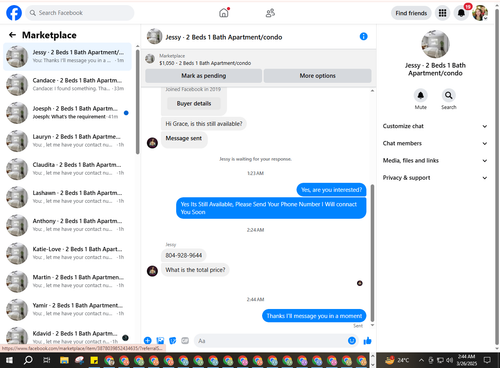This screenshot has height=368, width=500.
Task: Open File Explorer from taskbar
Action: point(64,360)
